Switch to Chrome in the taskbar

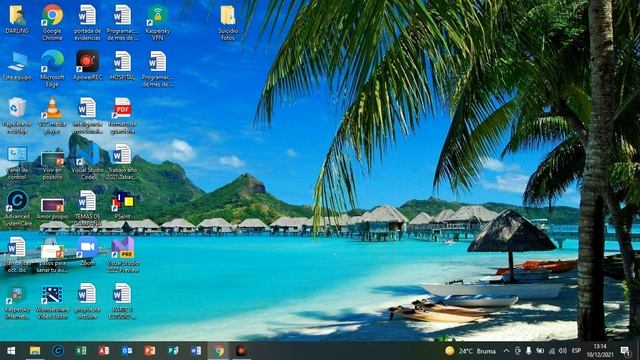point(219,351)
